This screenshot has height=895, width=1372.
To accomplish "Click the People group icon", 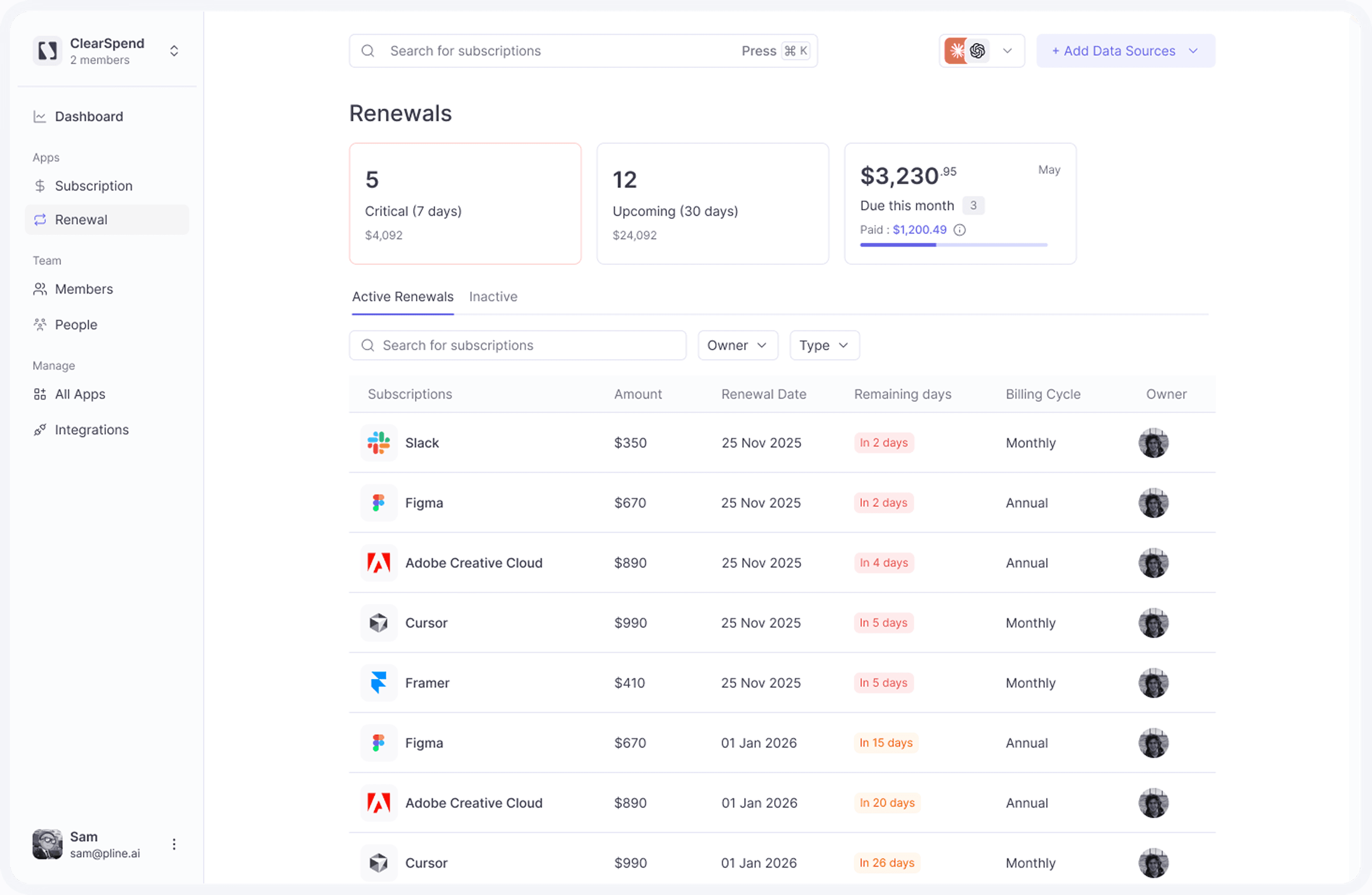I will 40,324.
